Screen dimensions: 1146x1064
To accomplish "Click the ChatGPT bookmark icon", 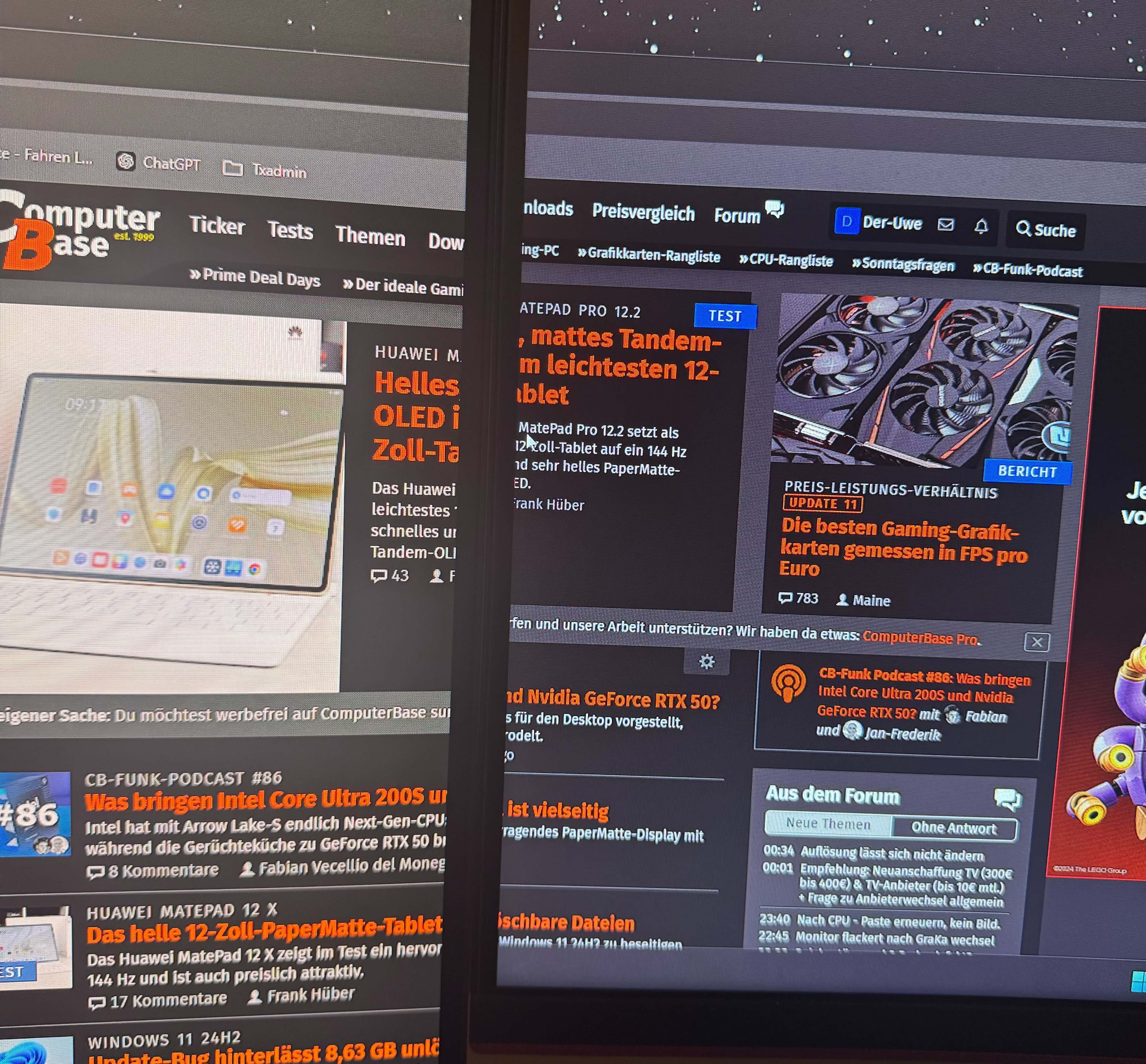I will (x=125, y=161).
